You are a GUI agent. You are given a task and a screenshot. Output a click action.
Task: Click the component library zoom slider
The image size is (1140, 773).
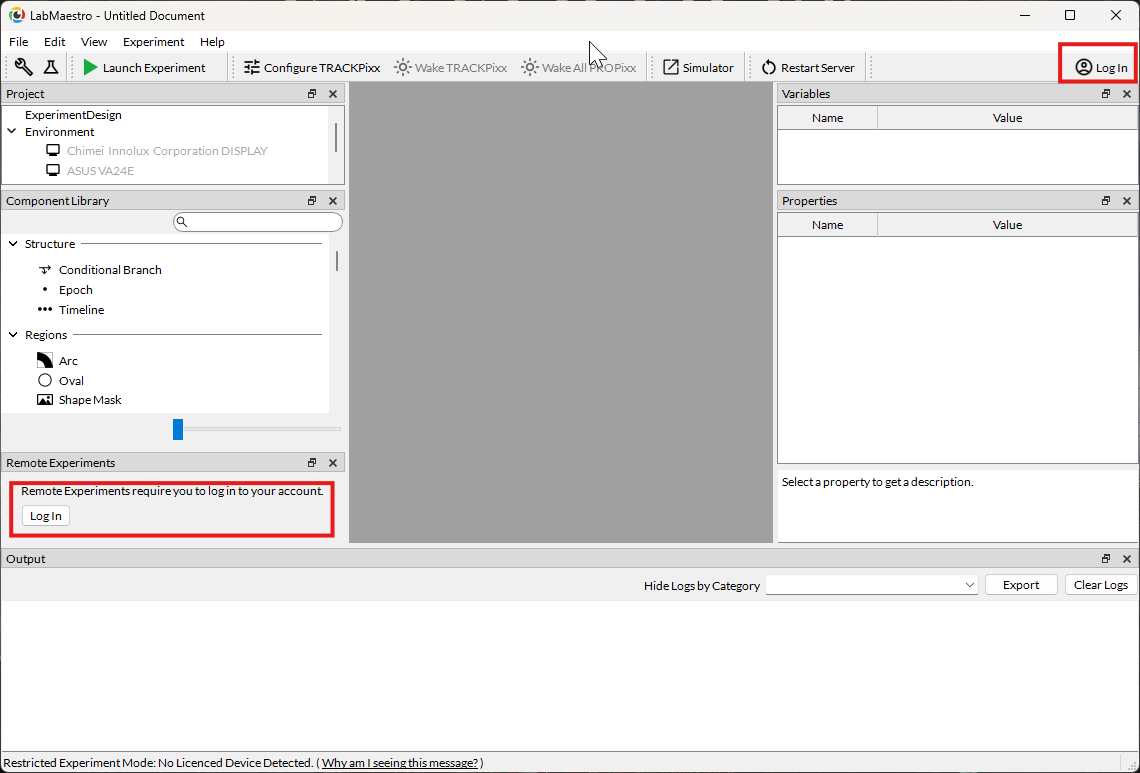coord(178,429)
